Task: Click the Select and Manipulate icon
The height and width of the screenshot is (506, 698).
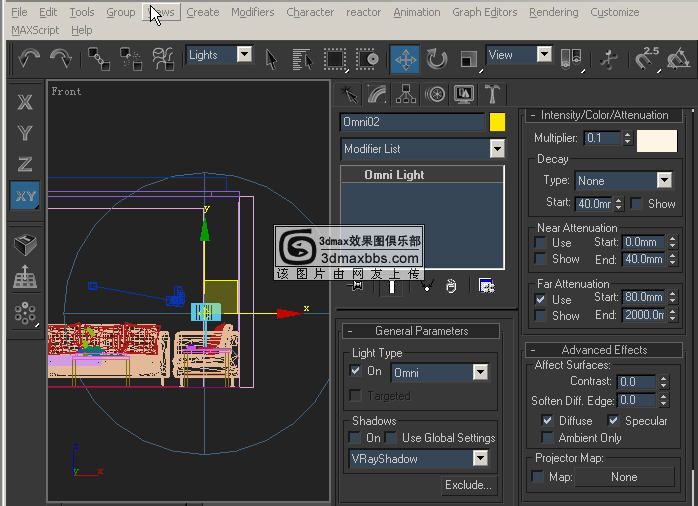Action: pyautogui.click(x=609, y=59)
